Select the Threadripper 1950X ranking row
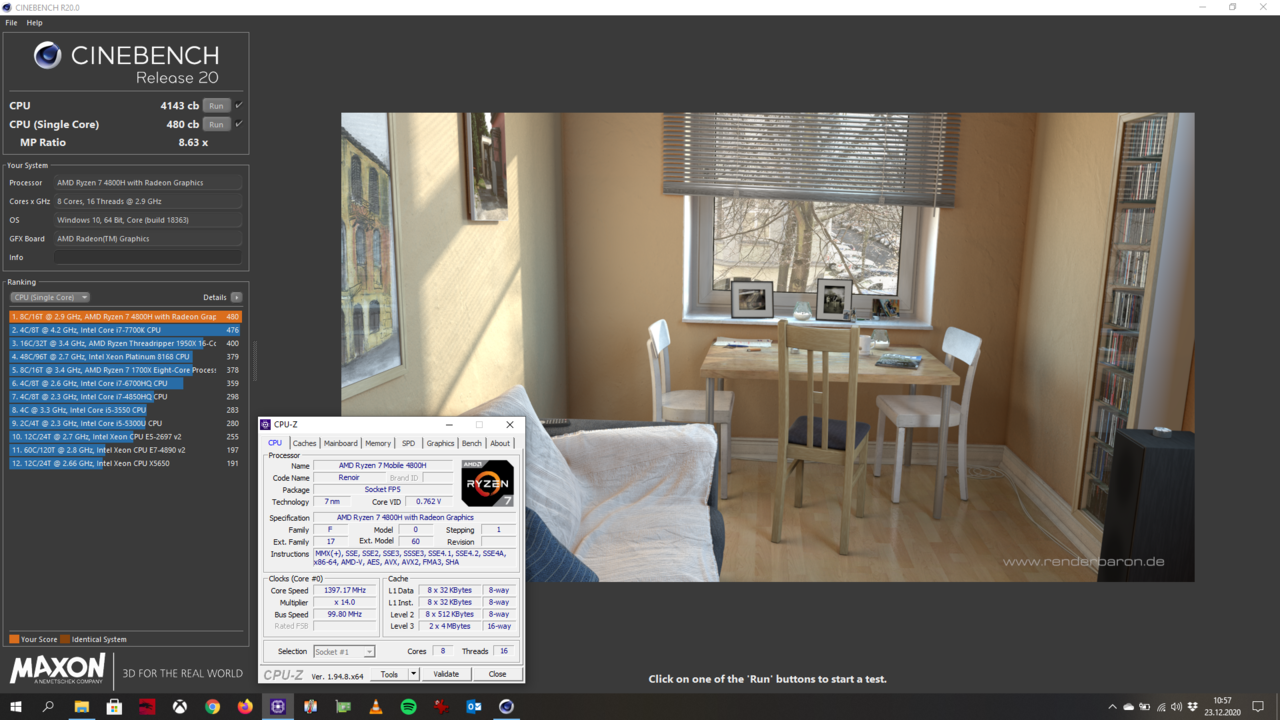 tap(125, 343)
